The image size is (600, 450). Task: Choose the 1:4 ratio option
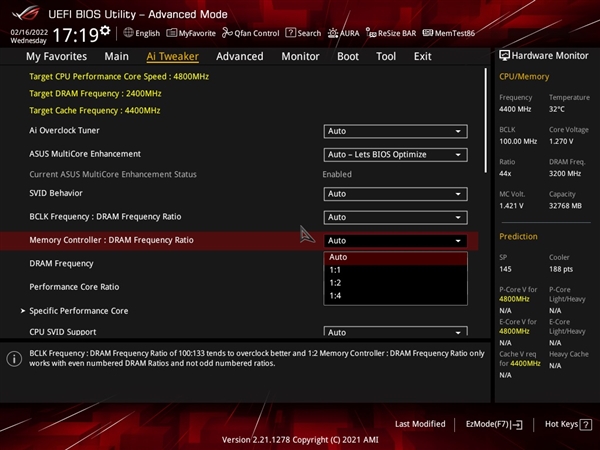[395, 296]
